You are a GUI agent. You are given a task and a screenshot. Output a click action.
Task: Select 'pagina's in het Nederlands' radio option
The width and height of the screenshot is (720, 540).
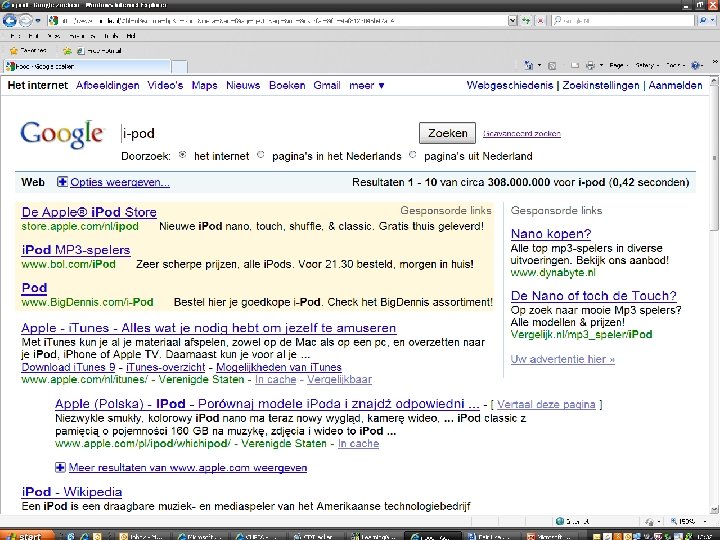[260, 155]
